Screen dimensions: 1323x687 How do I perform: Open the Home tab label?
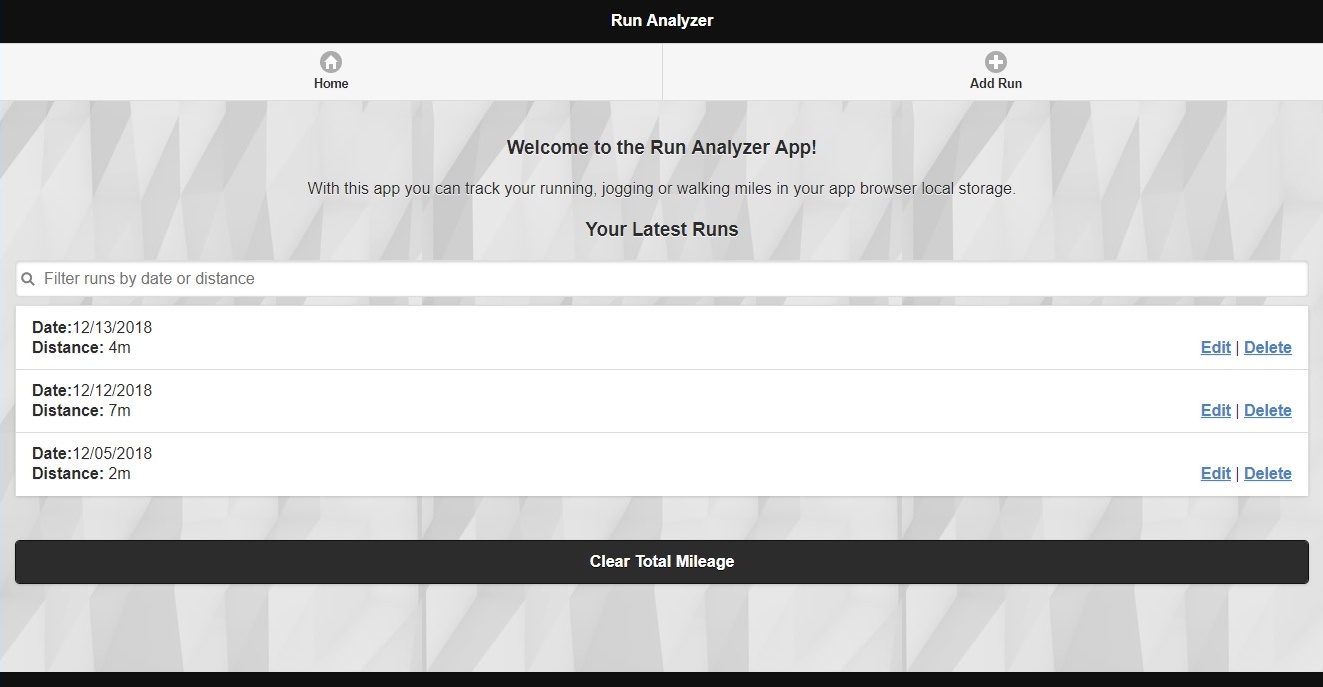[x=331, y=84]
